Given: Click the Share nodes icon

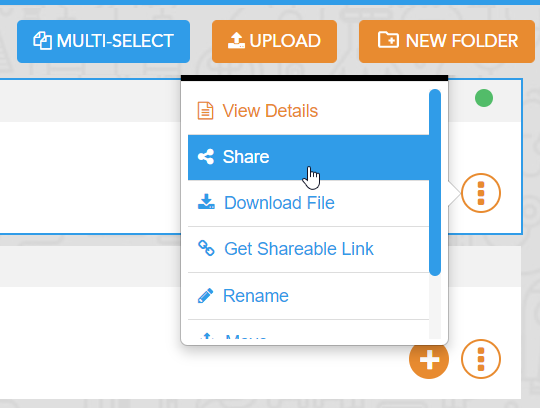Looking at the screenshot, I should (x=206, y=157).
